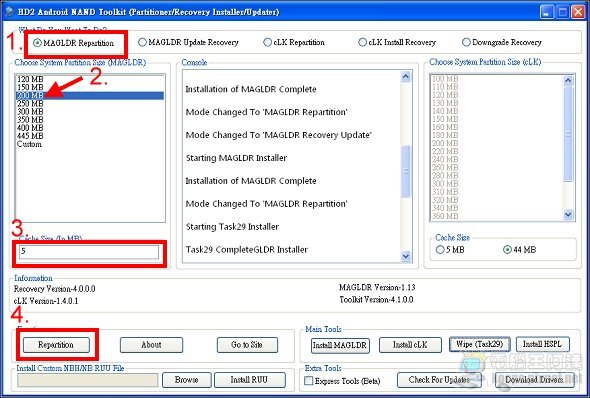Open the About dialog button
The width and height of the screenshot is (590, 398).
[151, 345]
